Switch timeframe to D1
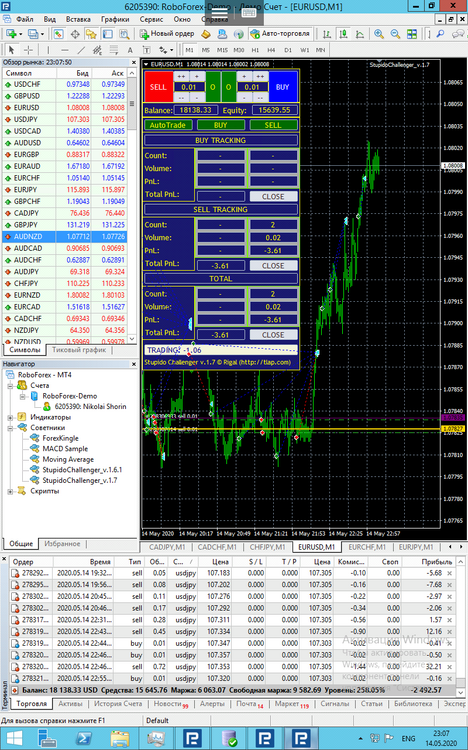The image size is (468, 750). click(288, 50)
